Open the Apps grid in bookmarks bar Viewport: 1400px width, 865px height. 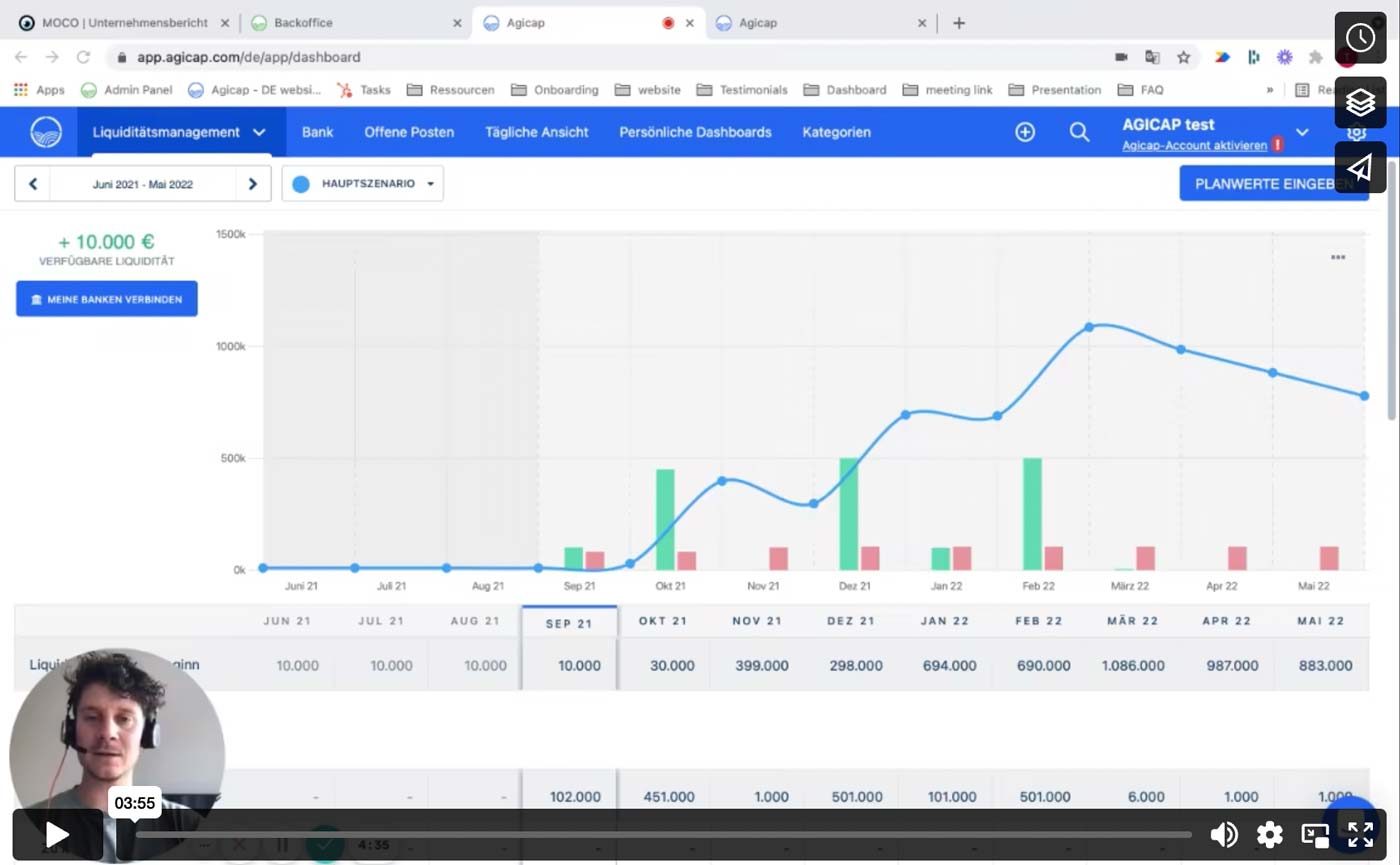(39, 89)
